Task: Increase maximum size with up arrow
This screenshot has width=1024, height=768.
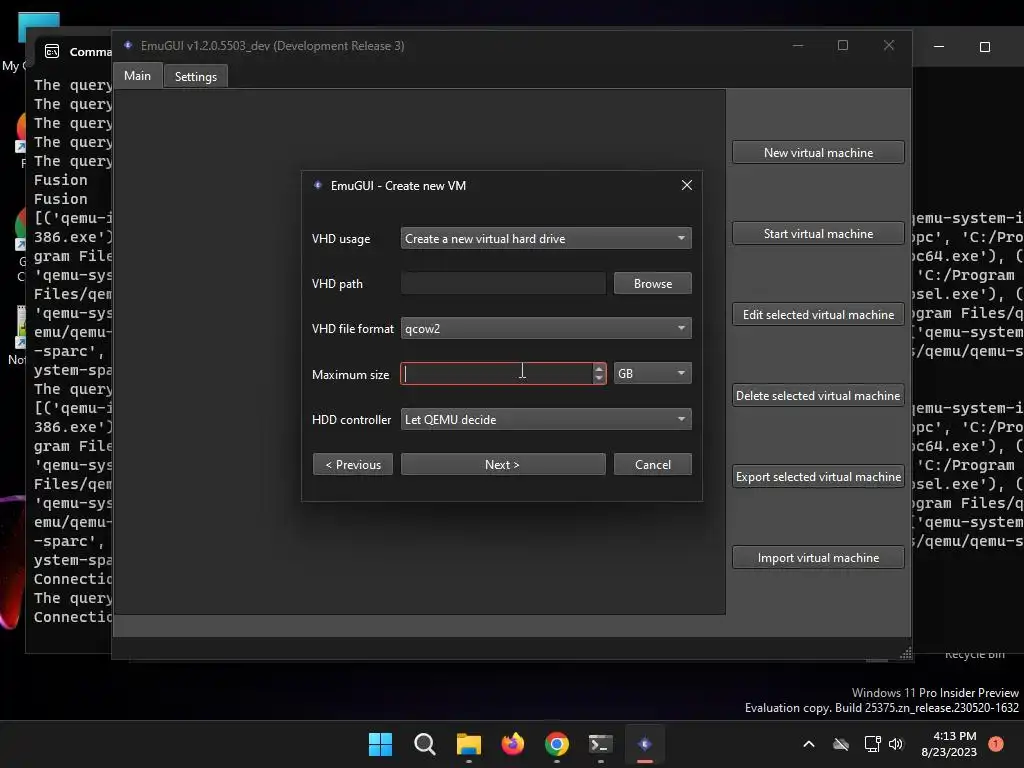Action: (599, 369)
